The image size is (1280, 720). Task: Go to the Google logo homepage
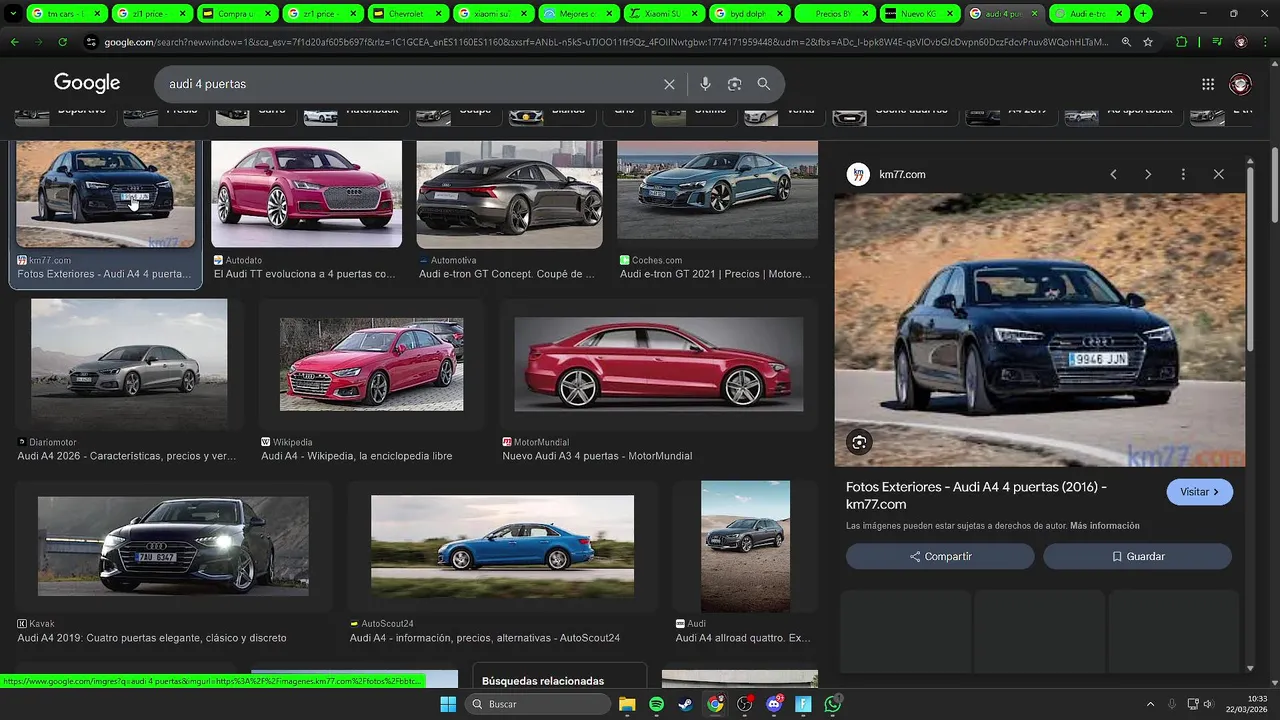87,83
